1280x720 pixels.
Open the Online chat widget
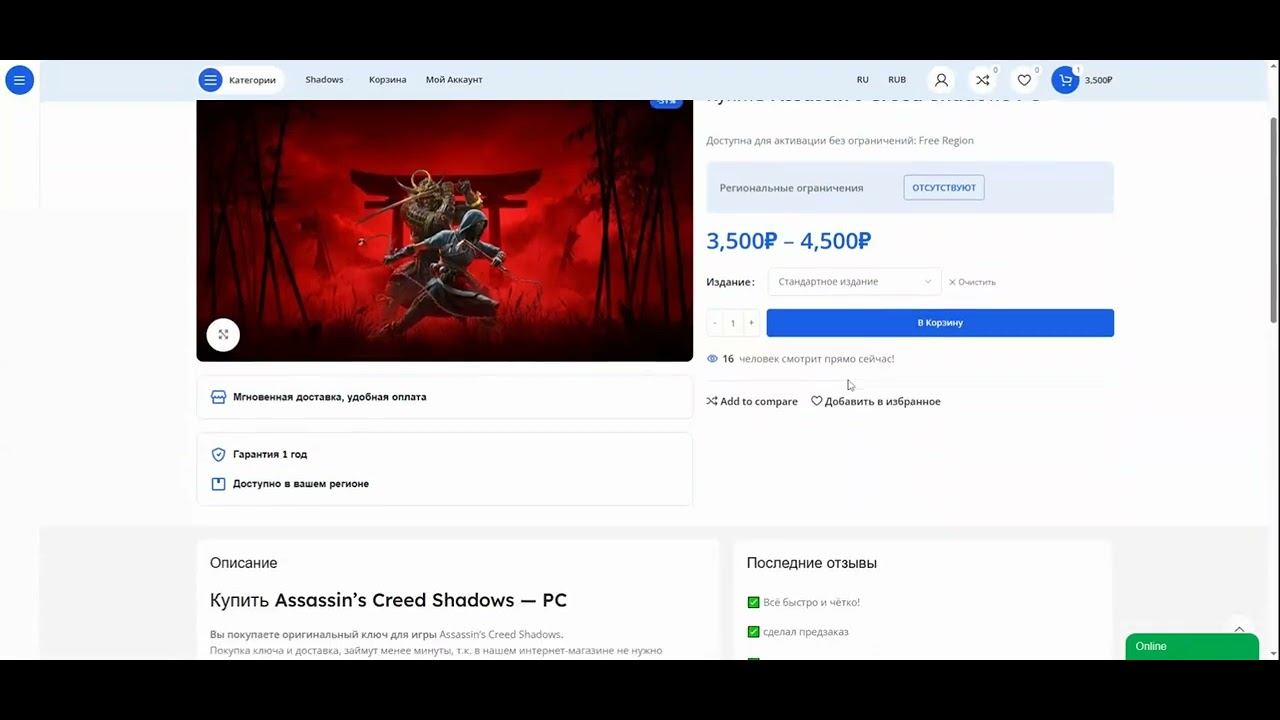[x=1192, y=647]
